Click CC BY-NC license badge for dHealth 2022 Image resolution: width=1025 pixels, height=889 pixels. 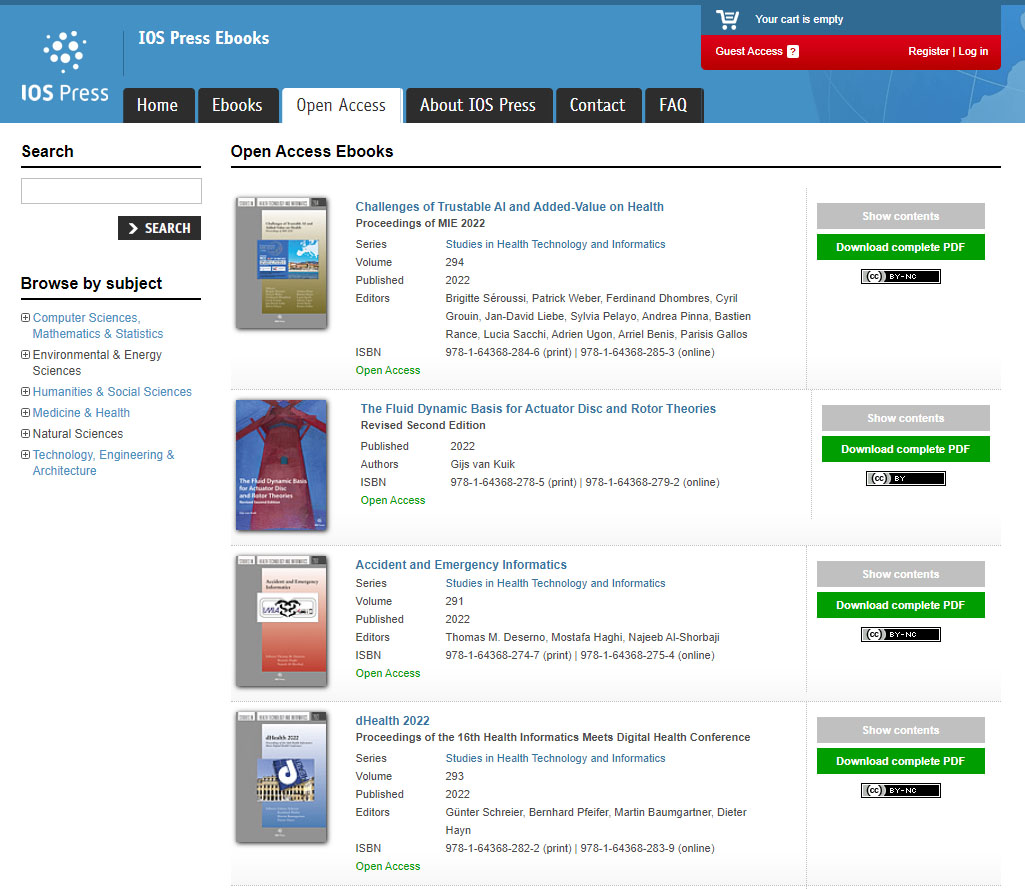pyautogui.click(x=900, y=791)
